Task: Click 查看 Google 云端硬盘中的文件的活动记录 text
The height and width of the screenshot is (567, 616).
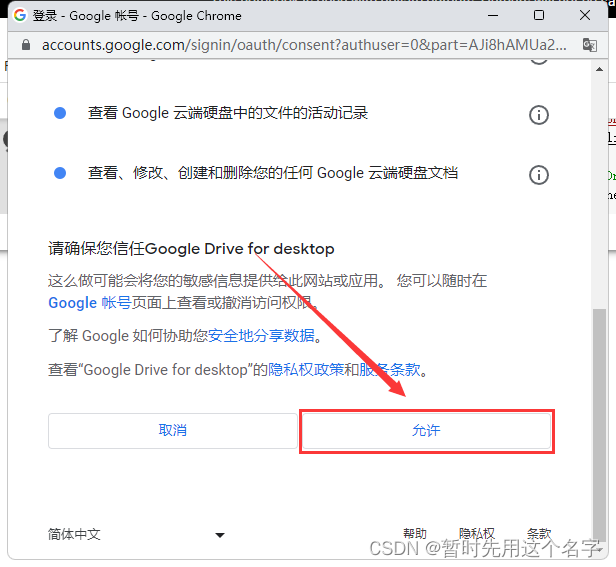Action: tap(228, 113)
